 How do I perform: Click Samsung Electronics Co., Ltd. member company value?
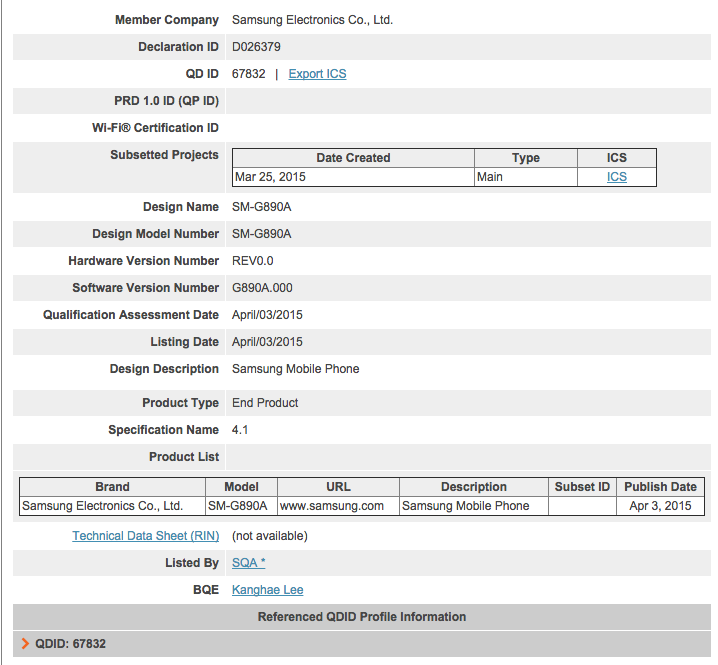coord(312,20)
